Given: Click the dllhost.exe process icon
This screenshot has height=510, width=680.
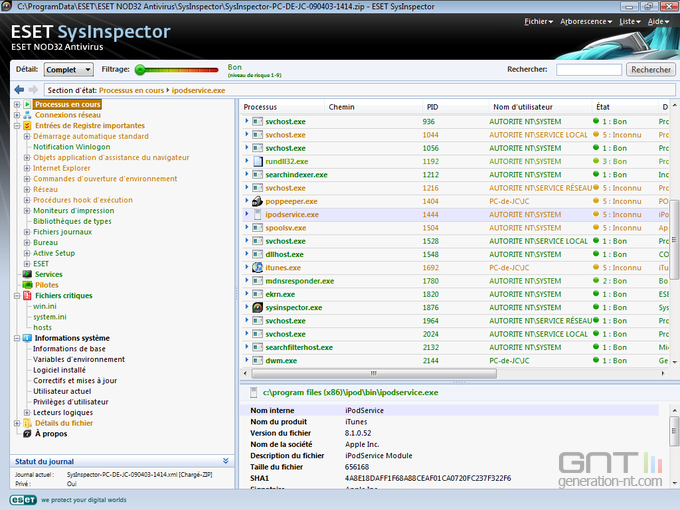Looking at the screenshot, I should 258,254.
